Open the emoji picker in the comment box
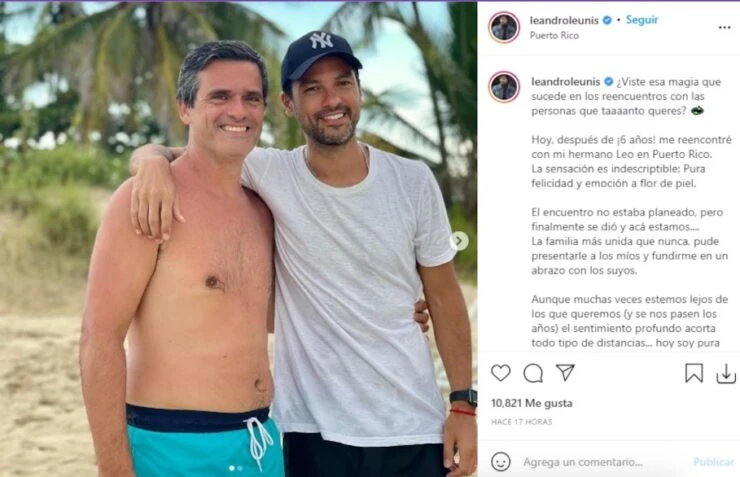740x477 pixels. pyautogui.click(x=501, y=461)
